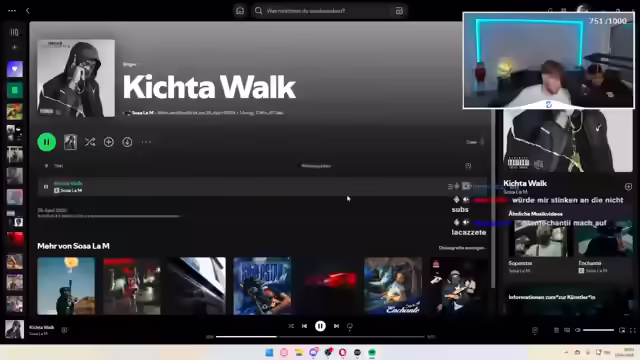Click the Kichta Walk album cover
Screen dimensions: 640x360
76,78
